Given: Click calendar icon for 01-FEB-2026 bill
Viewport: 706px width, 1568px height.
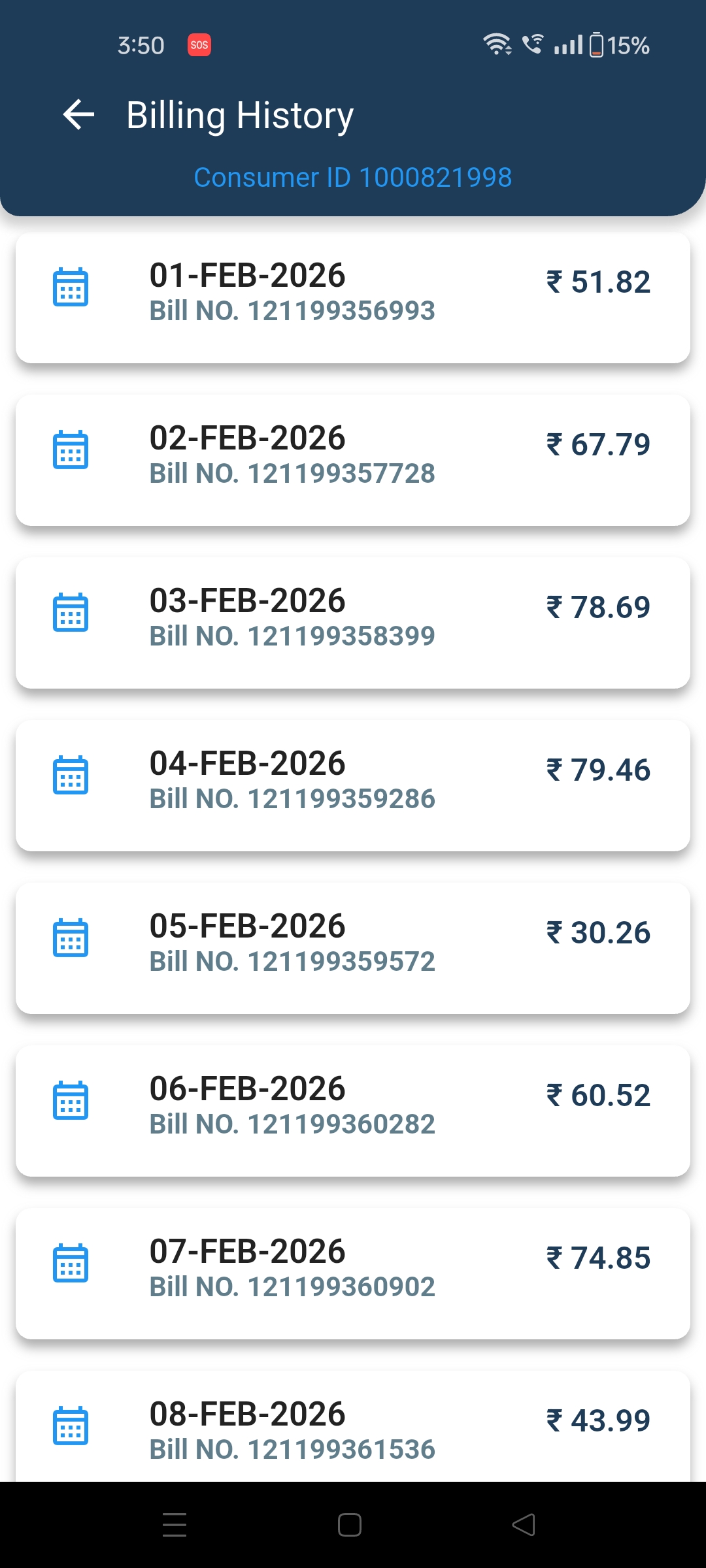Looking at the screenshot, I should [x=71, y=287].
